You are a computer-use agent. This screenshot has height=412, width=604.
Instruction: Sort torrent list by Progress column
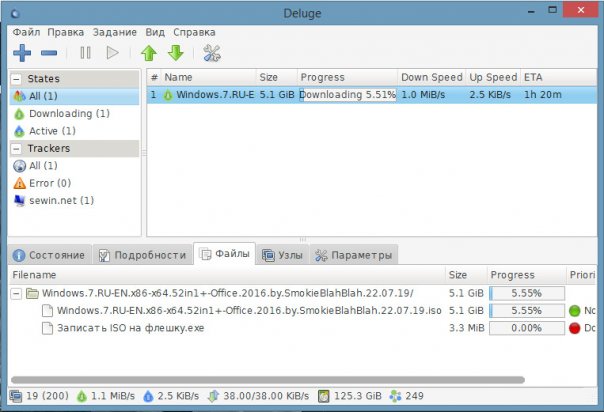[x=347, y=77]
